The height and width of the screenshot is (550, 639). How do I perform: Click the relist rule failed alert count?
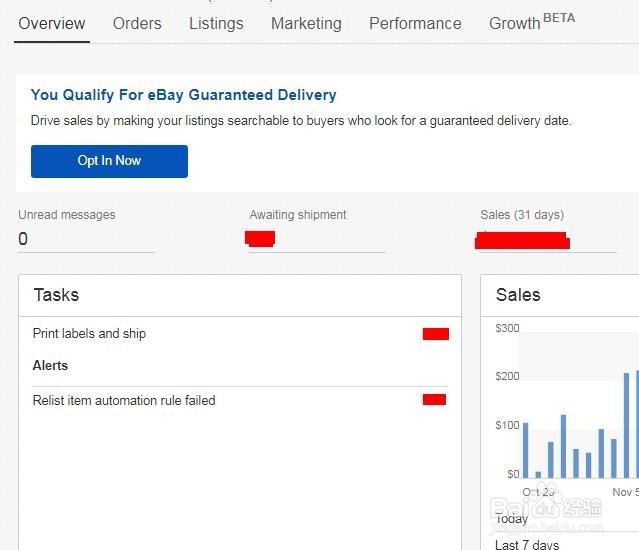click(x=434, y=400)
